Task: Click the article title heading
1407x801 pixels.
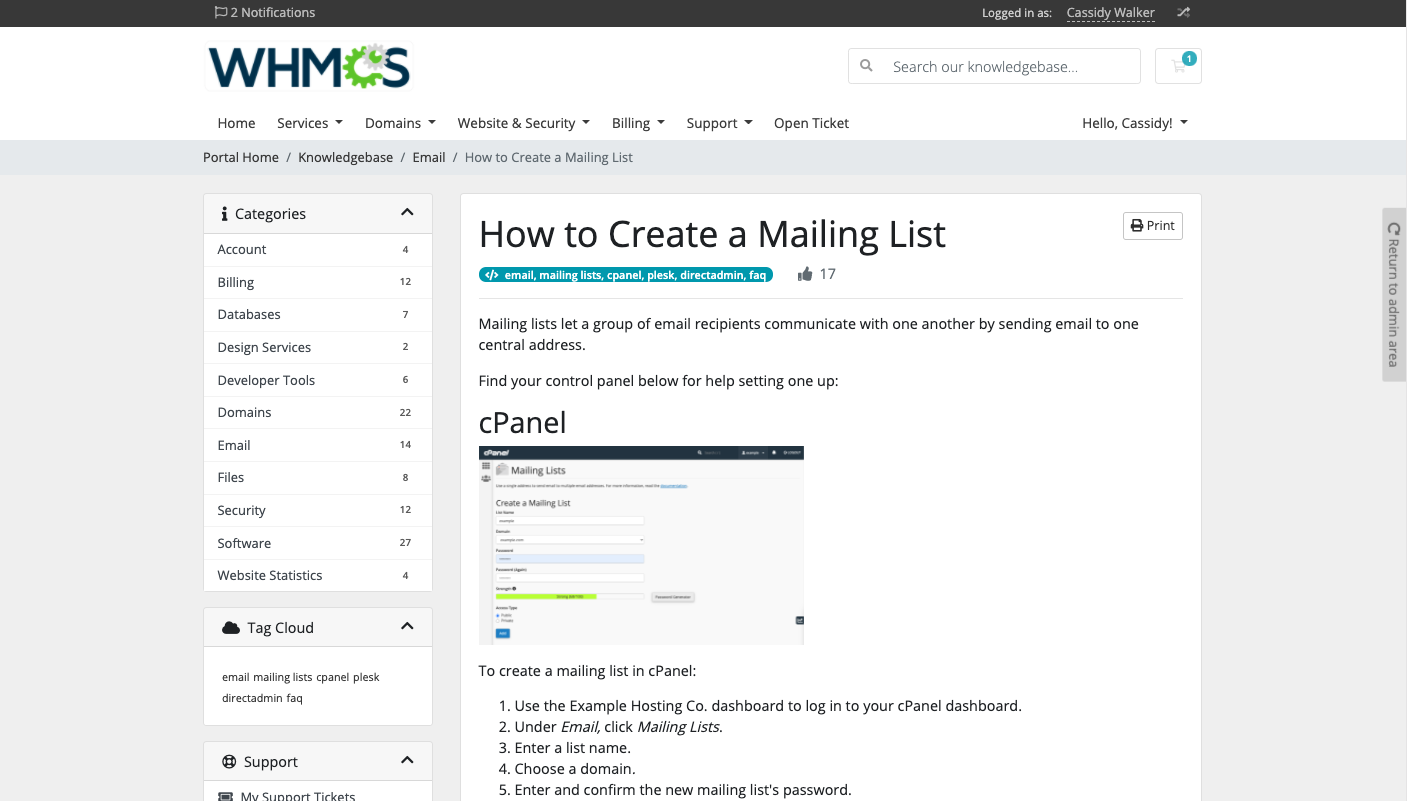Action: point(712,234)
